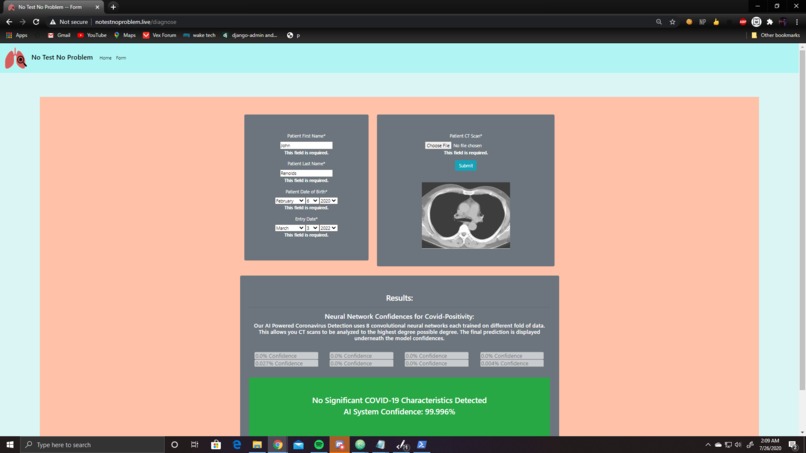This screenshot has height=453, width=806.
Task: Click the Not secure warning icon
Action: [52, 22]
